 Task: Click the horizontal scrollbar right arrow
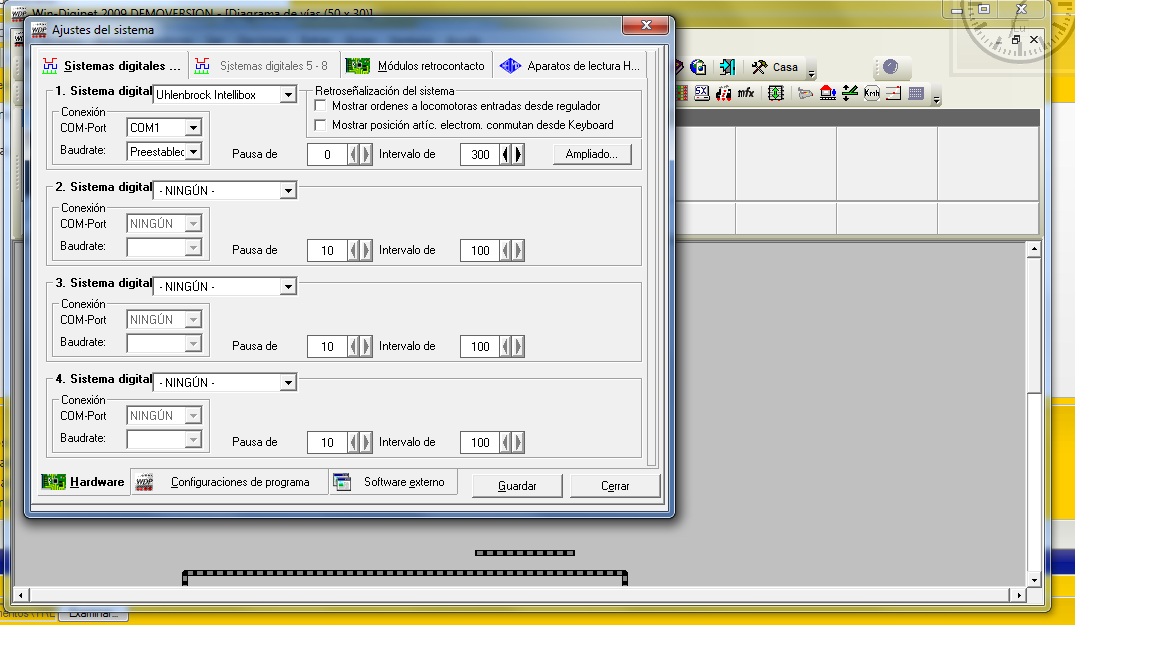pos(1018,595)
